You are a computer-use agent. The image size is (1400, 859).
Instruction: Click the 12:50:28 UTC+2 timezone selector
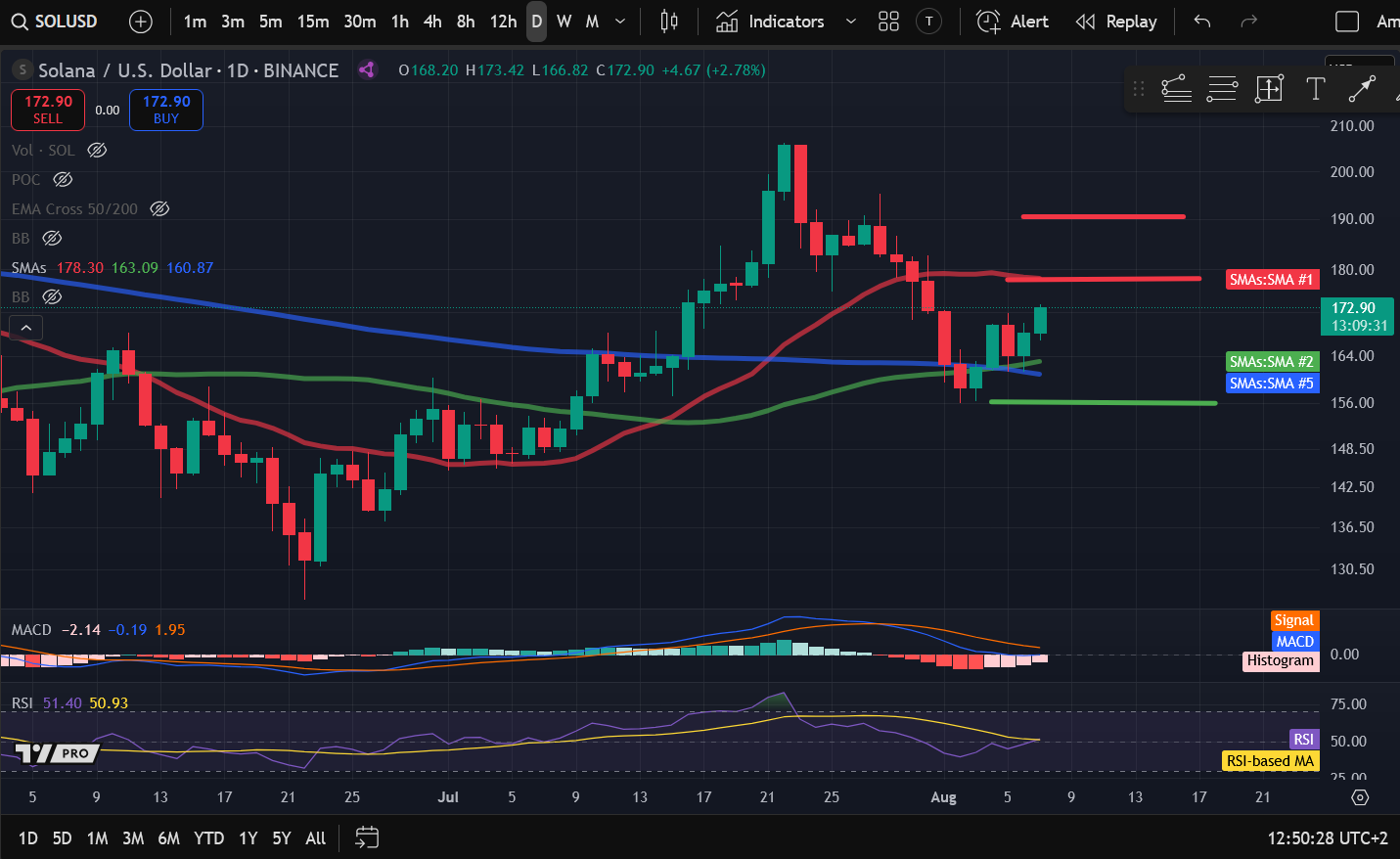click(x=1328, y=837)
